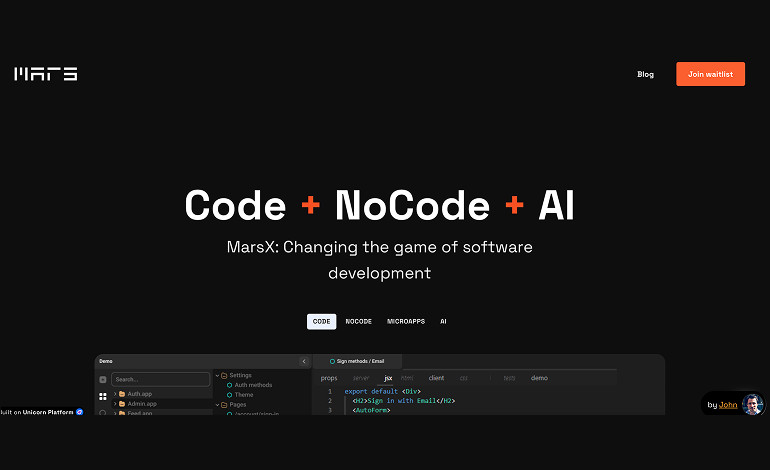This screenshot has height=470, width=770.
Task: Click the square icon left of Search
Action: tap(102, 380)
